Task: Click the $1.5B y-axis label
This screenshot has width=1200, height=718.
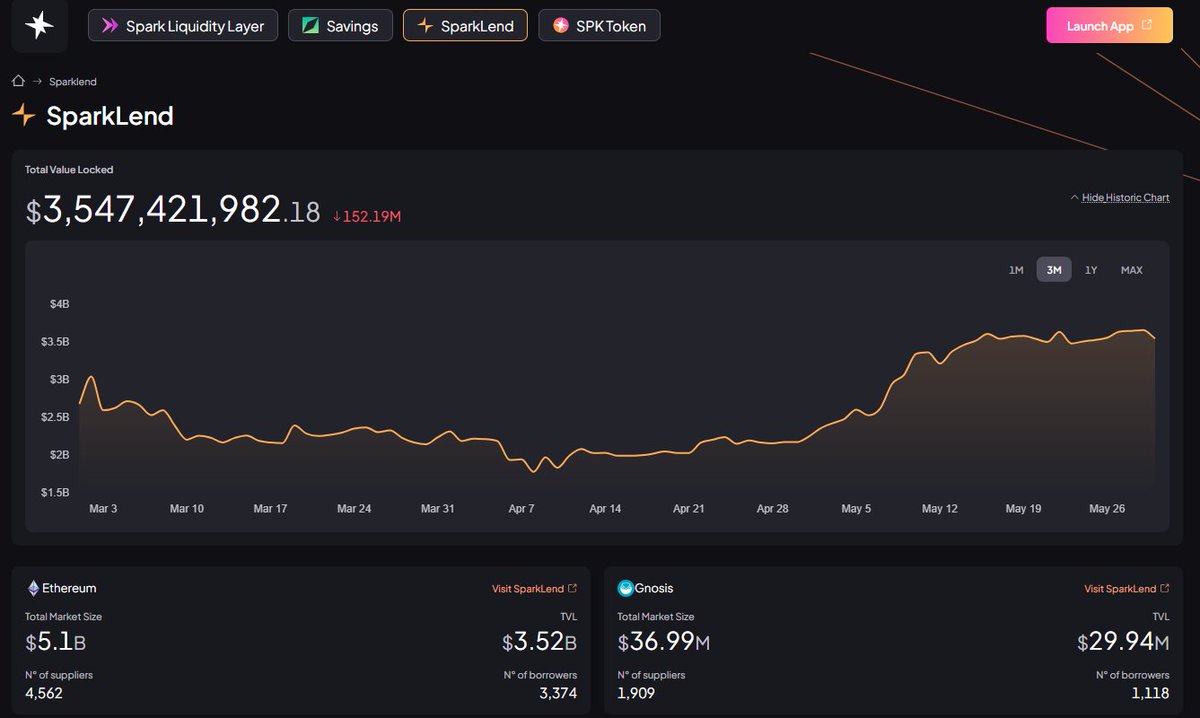Action: pyautogui.click(x=54, y=492)
